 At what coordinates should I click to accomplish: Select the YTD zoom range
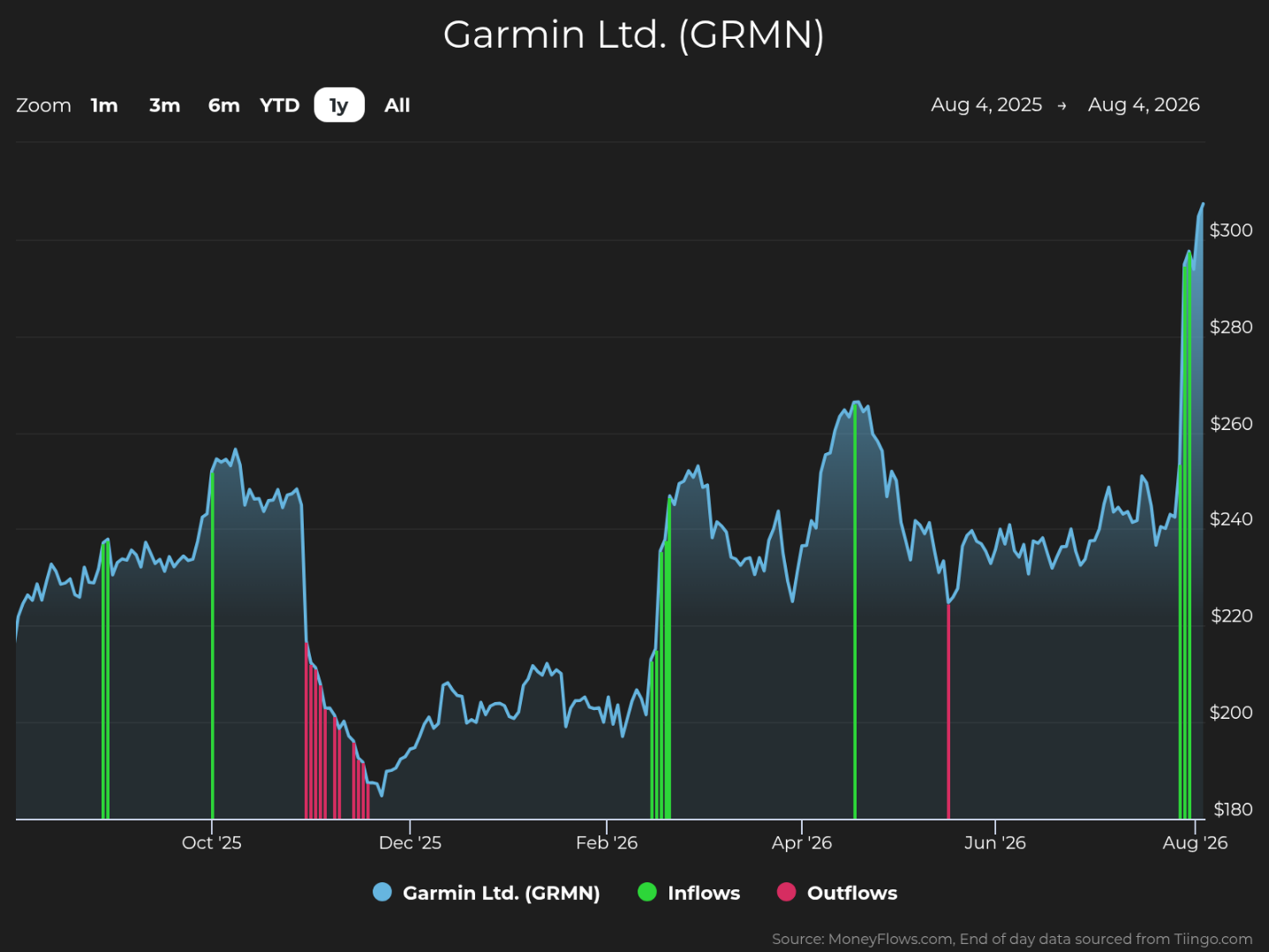point(280,105)
